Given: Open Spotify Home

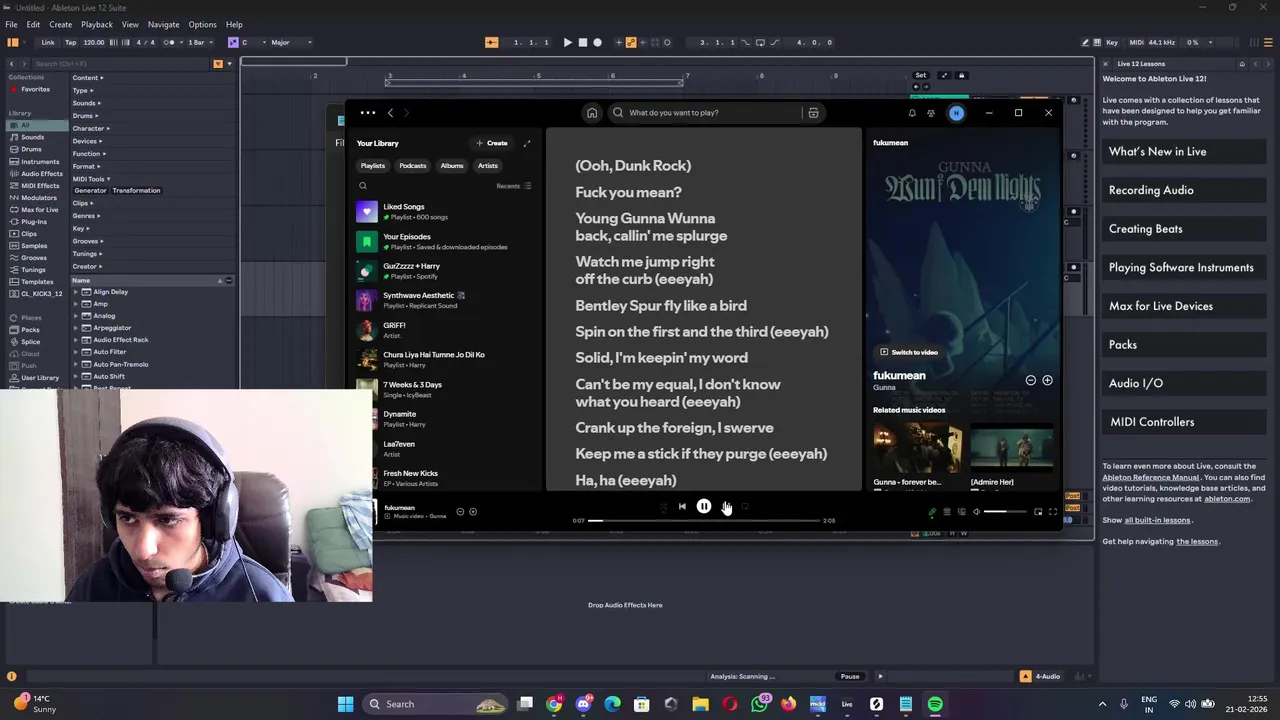Looking at the screenshot, I should tap(592, 113).
